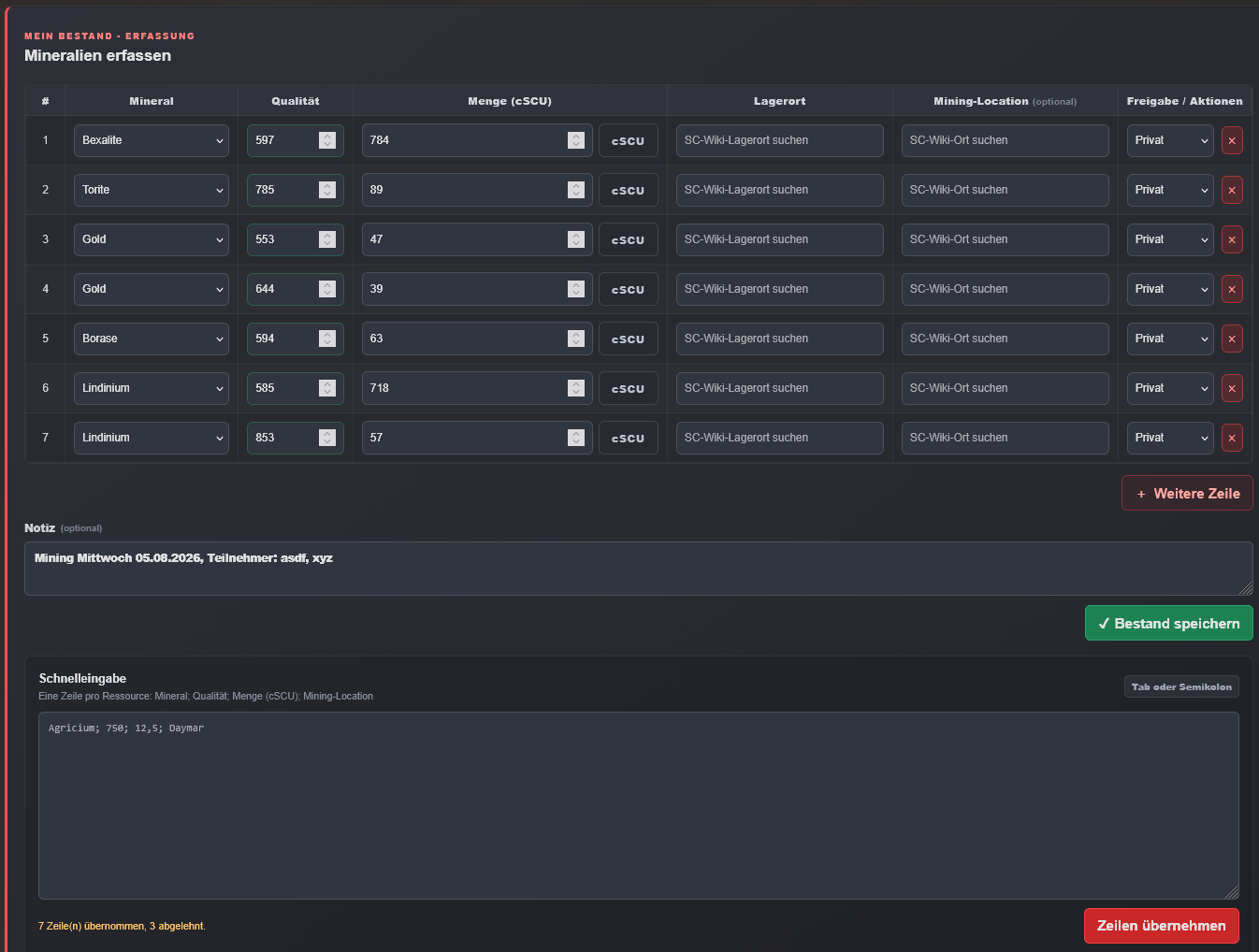Open Privat visibility dropdown in row 2

tap(1170, 190)
